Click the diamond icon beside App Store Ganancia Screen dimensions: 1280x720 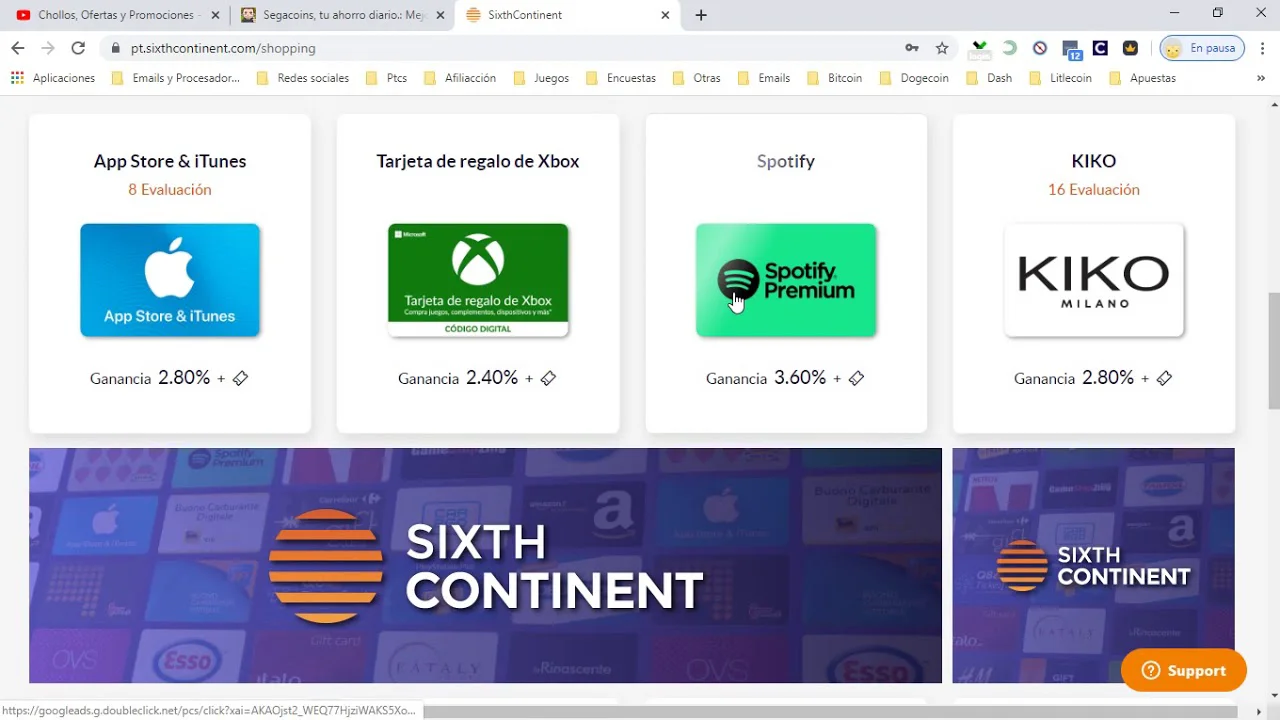[x=240, y=378]
